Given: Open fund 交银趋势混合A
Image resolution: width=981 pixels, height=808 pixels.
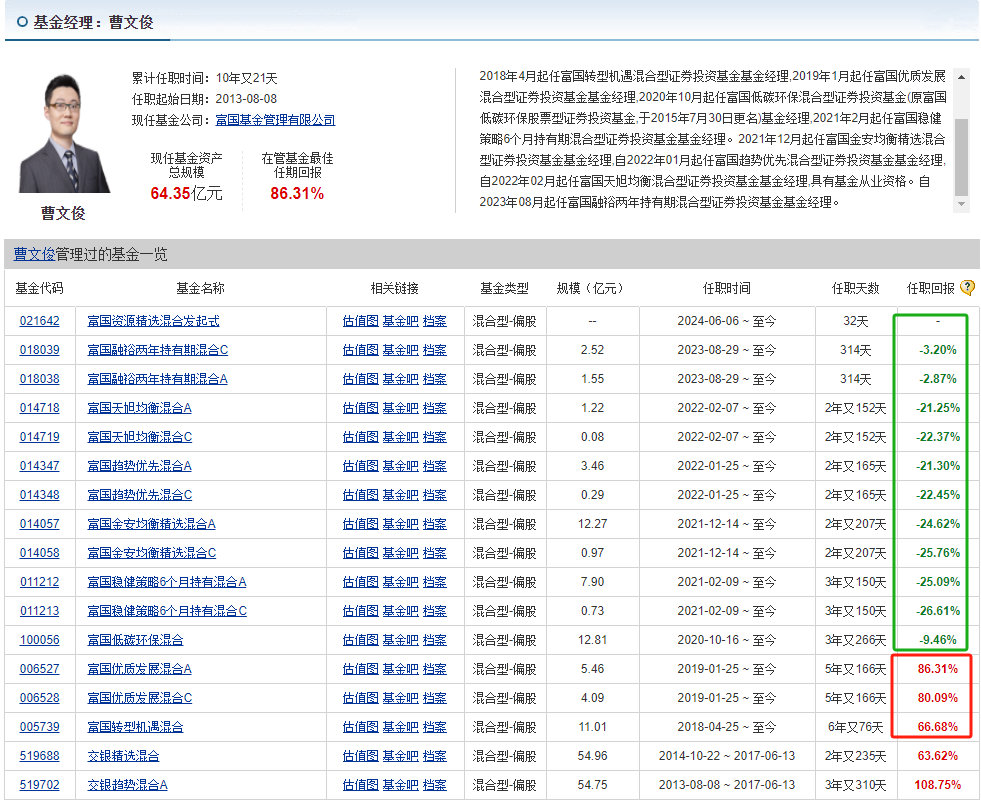Looking at the screenshot, I should pyautogui.click(x=127, y=785).
